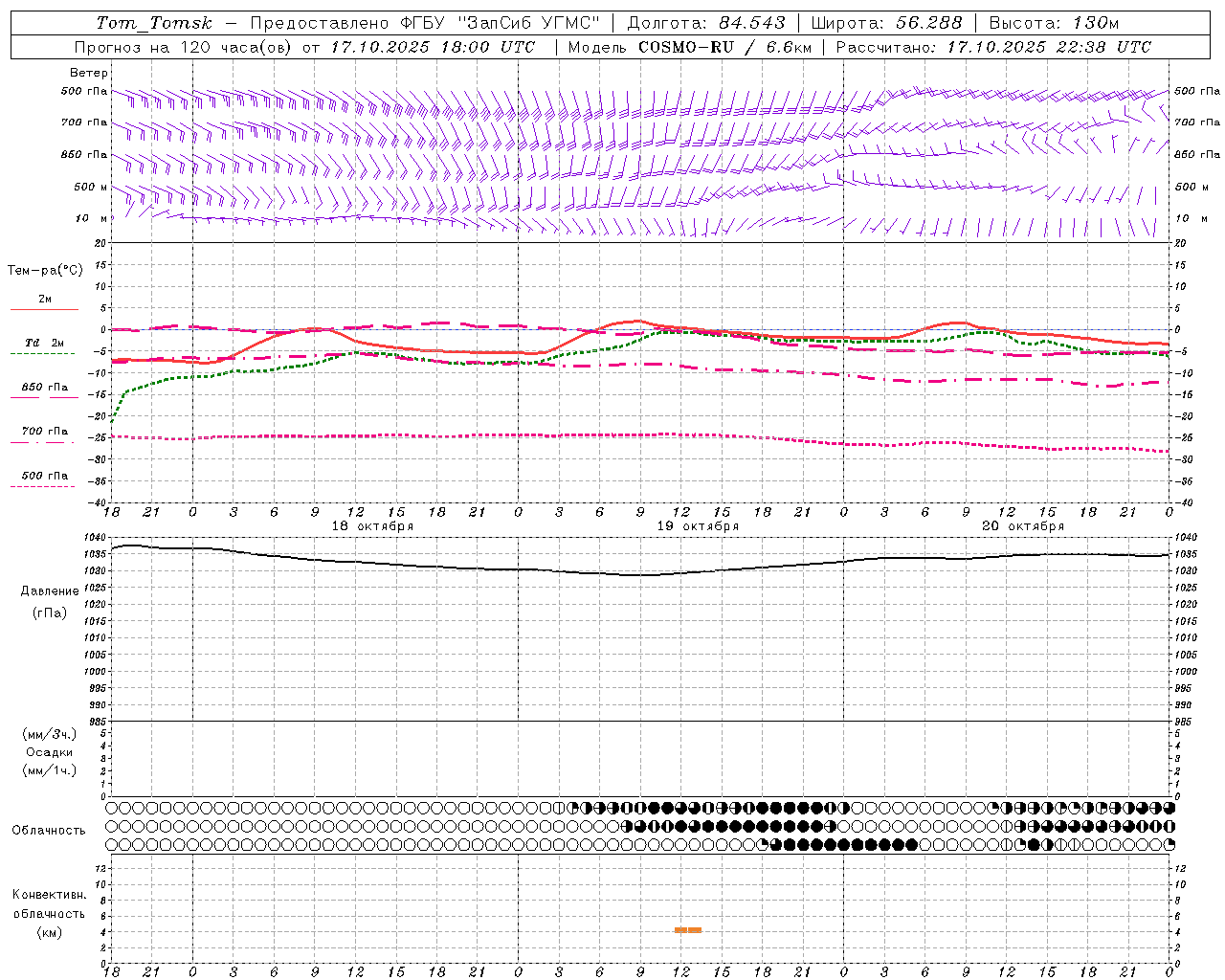Click the Давление pressure panel label
The height and width of the screenshot is (980, 1225).
coord(50,591)
